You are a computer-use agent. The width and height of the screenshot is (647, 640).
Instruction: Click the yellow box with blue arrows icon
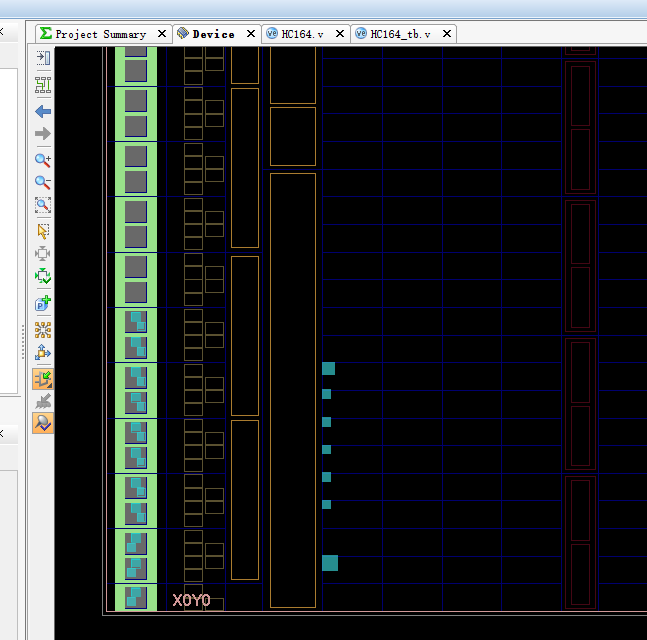coord(43,352)
